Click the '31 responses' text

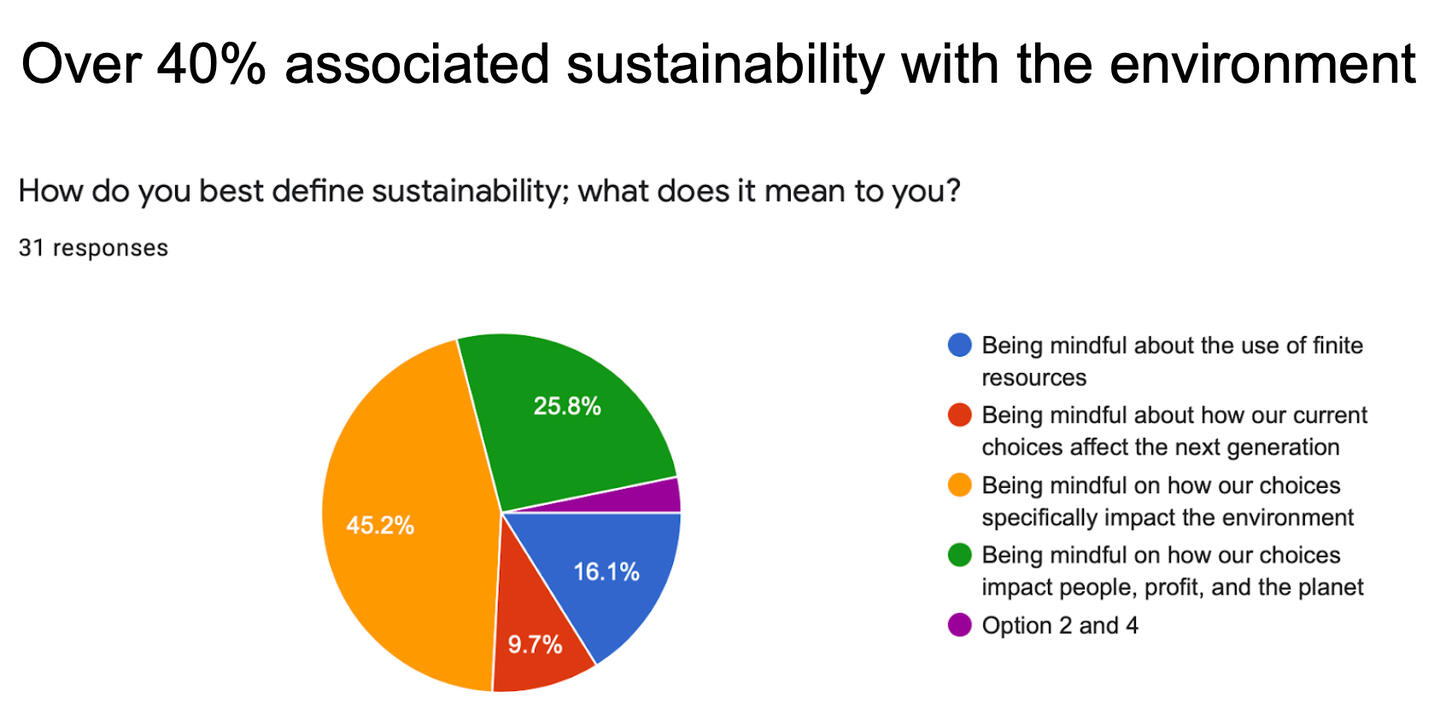point(93,248)
